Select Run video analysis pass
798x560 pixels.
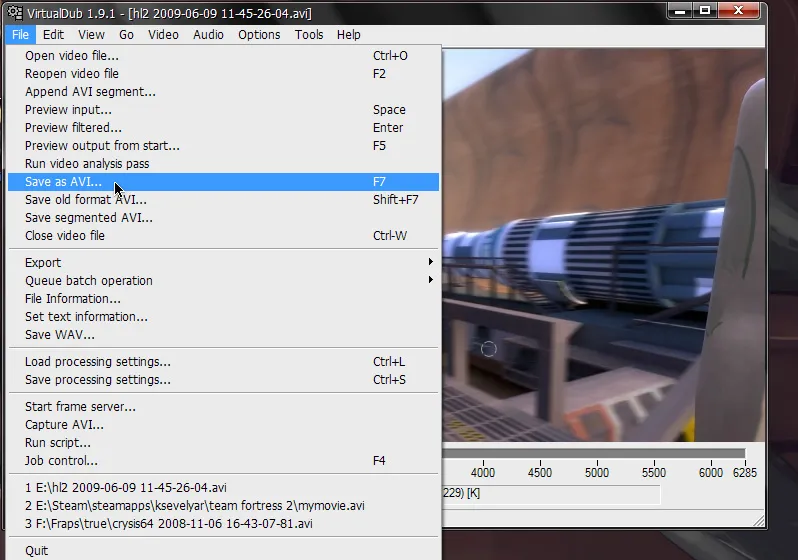[x=223, y=163]
